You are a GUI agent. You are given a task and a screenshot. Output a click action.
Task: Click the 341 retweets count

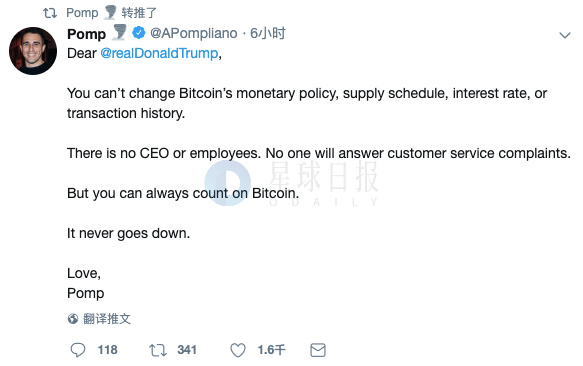(x=187, y=350)
